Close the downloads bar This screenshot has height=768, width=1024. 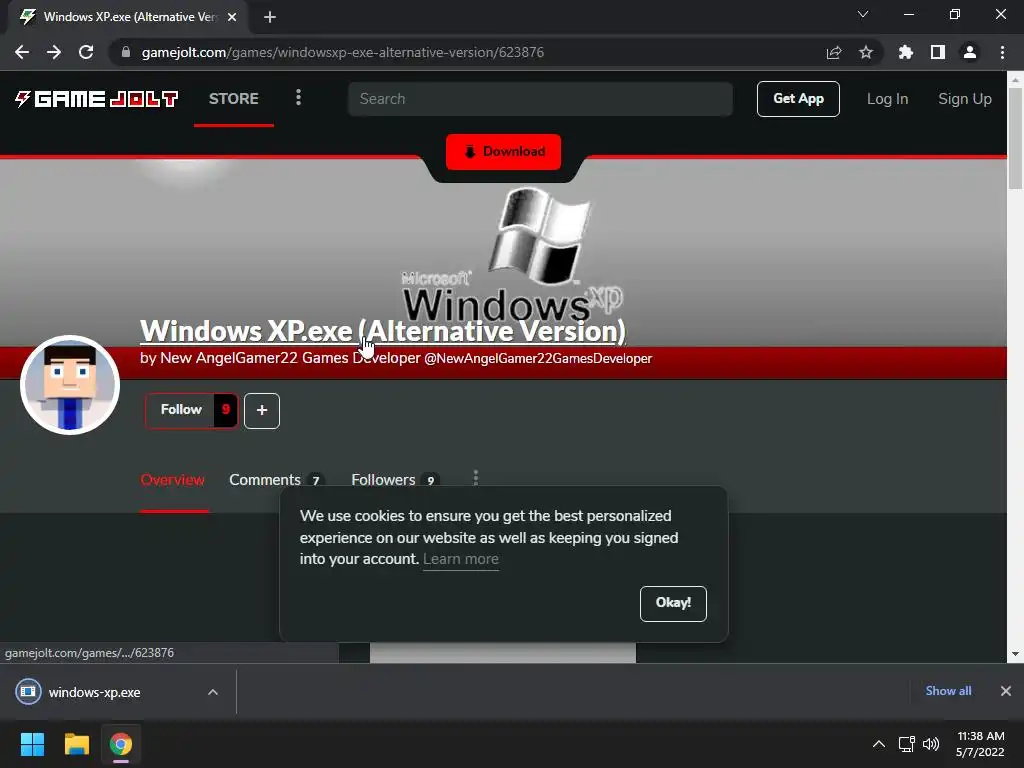pos(1006,691)
